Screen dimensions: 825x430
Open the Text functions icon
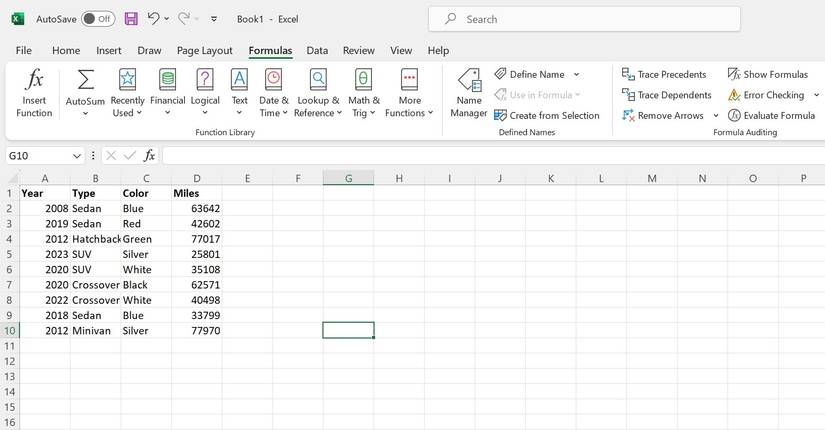pos(239,79)
